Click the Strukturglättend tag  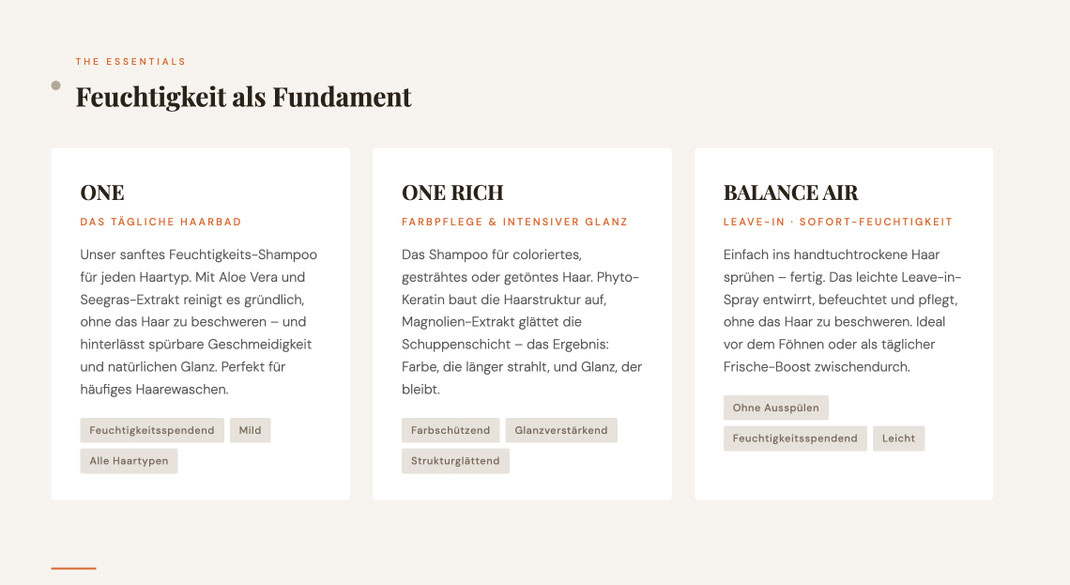pyautogui.click(x=455, y=461)
